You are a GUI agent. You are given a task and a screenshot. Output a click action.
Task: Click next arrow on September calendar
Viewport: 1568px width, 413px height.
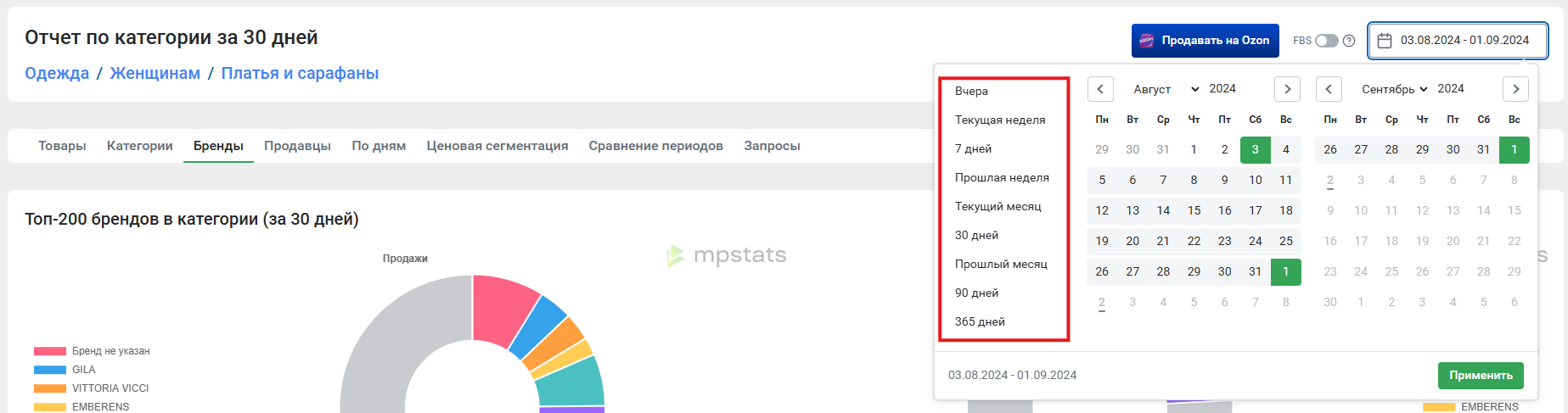1515,89
